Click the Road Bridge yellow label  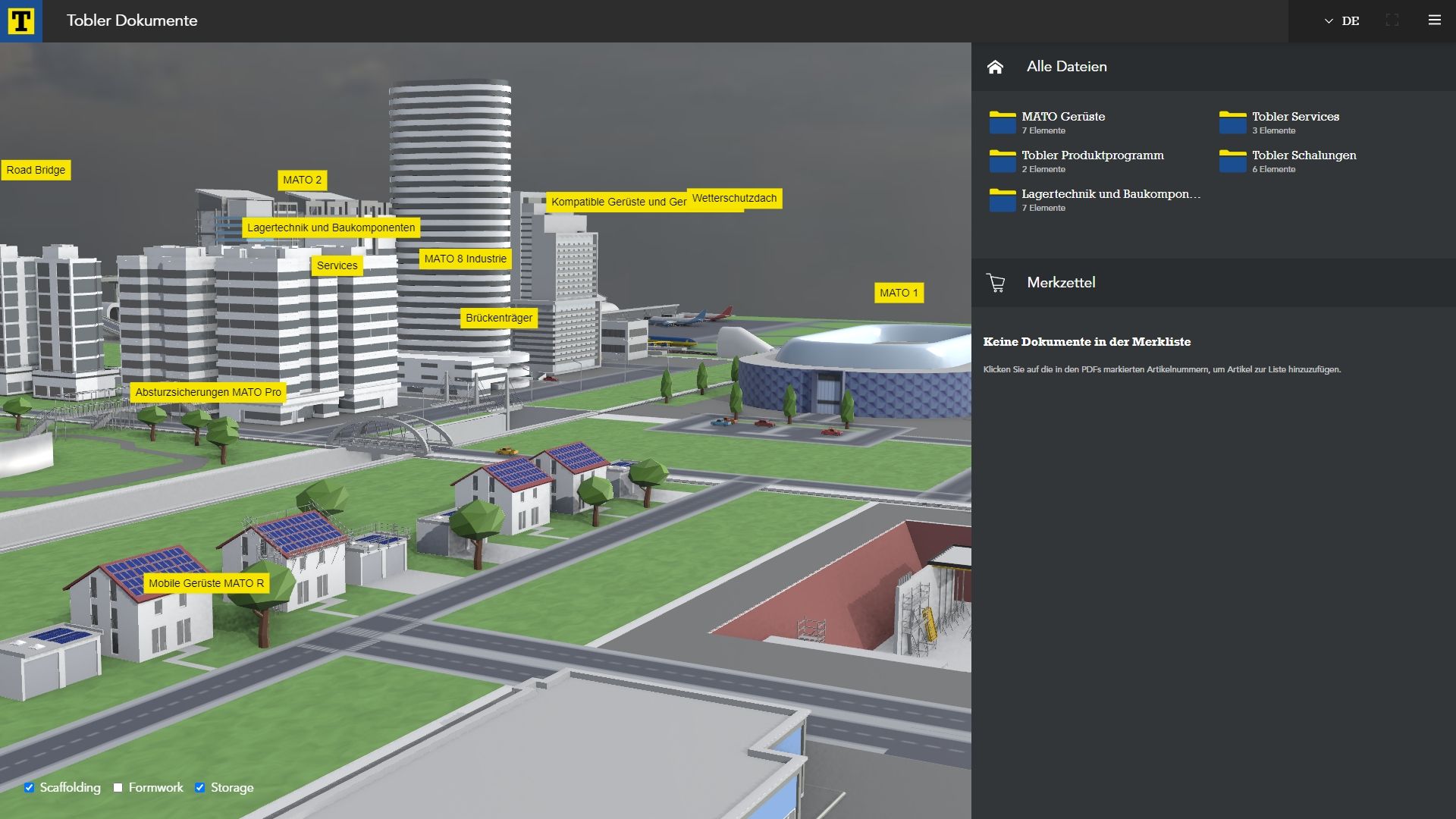click(x=36, y=170)
